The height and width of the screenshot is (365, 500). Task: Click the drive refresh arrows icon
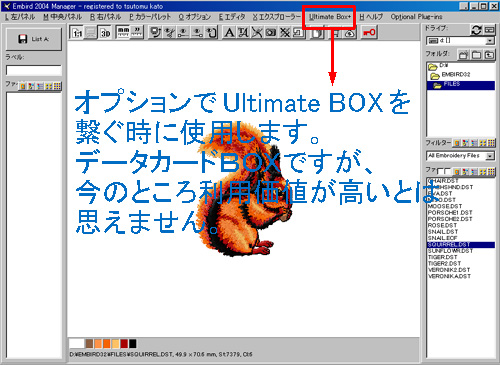pyautogui.click(x=476, y=30)
